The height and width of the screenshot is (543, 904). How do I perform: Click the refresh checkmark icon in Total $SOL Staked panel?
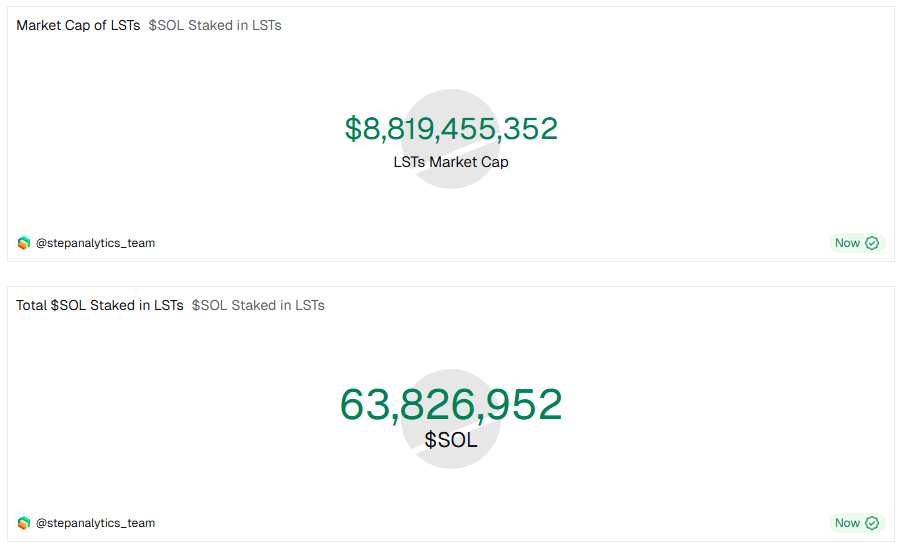[x=872, y=523]
